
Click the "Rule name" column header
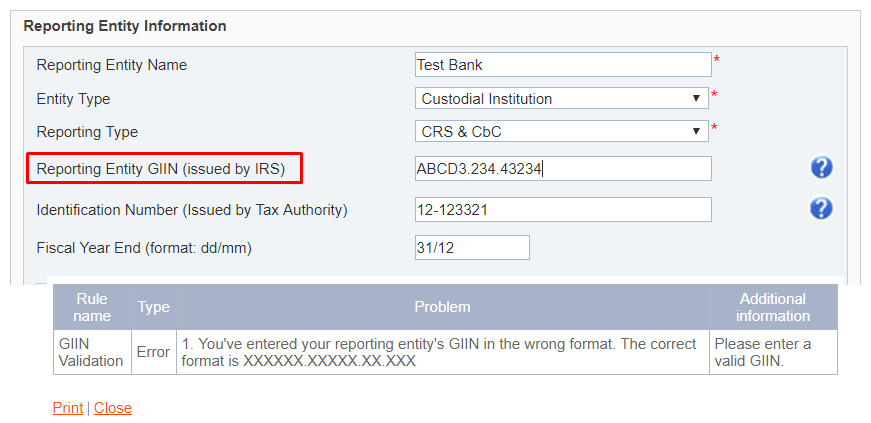point(92,307)
